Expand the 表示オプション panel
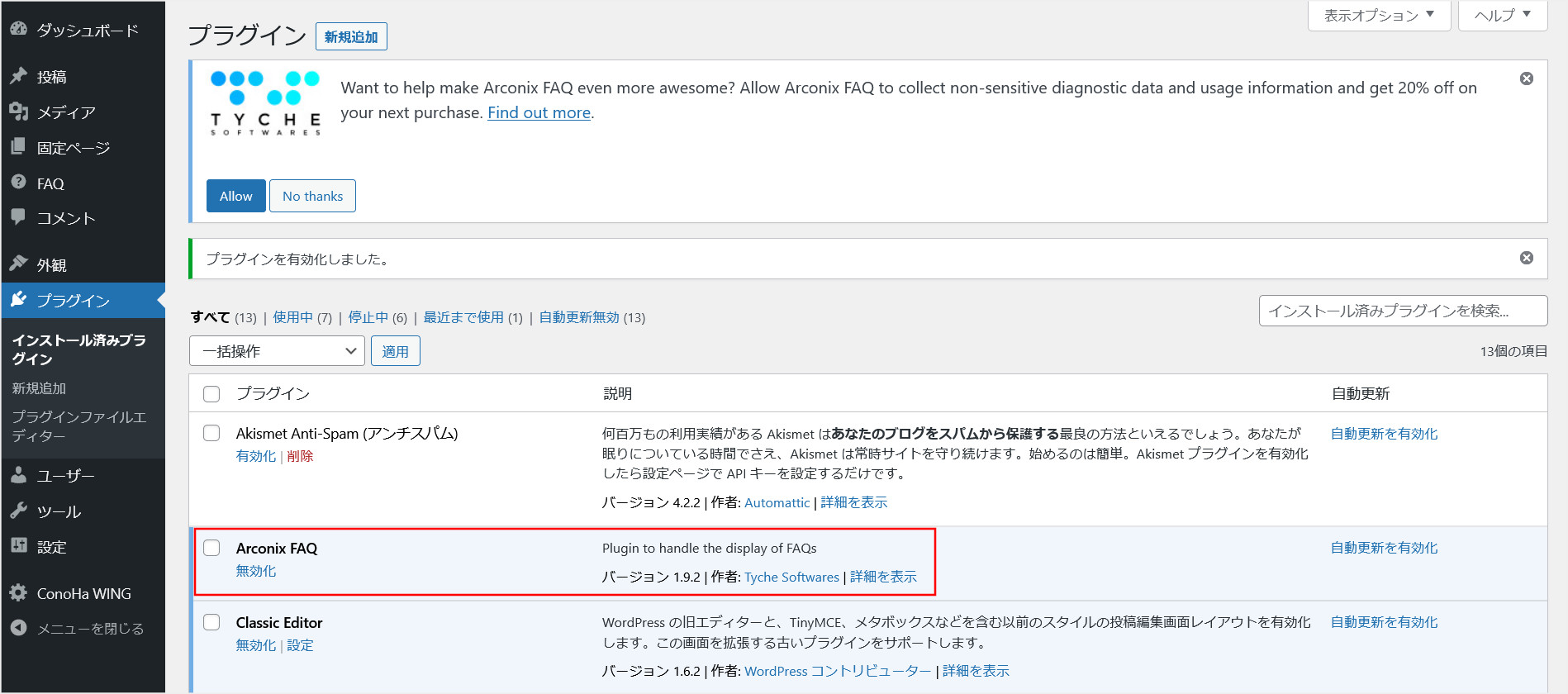Screen dimensions: 1568x694 1379,15
